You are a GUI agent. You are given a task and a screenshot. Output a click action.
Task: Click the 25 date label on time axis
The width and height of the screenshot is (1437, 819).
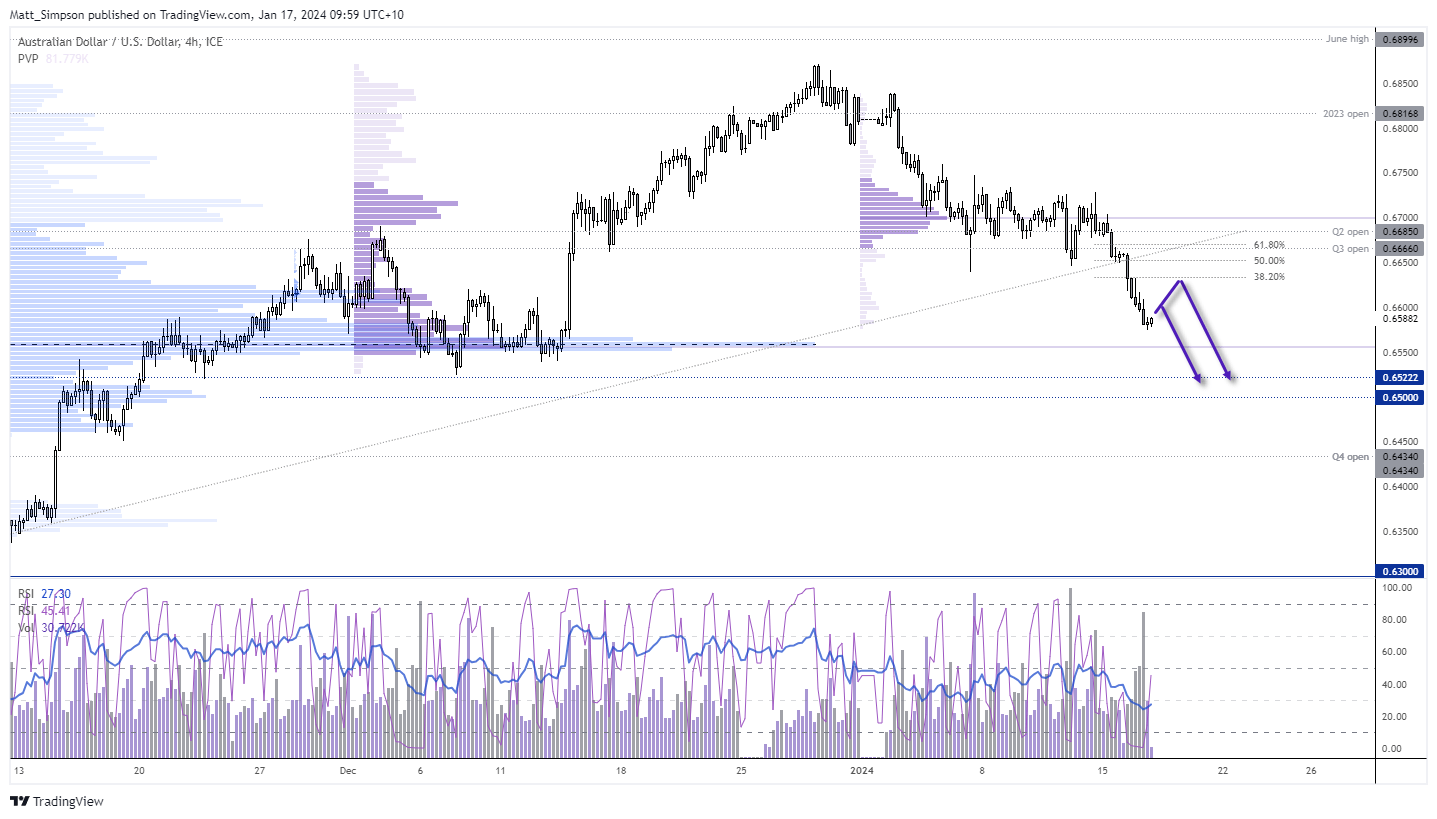pyautogui.click(x=741, y=771)
